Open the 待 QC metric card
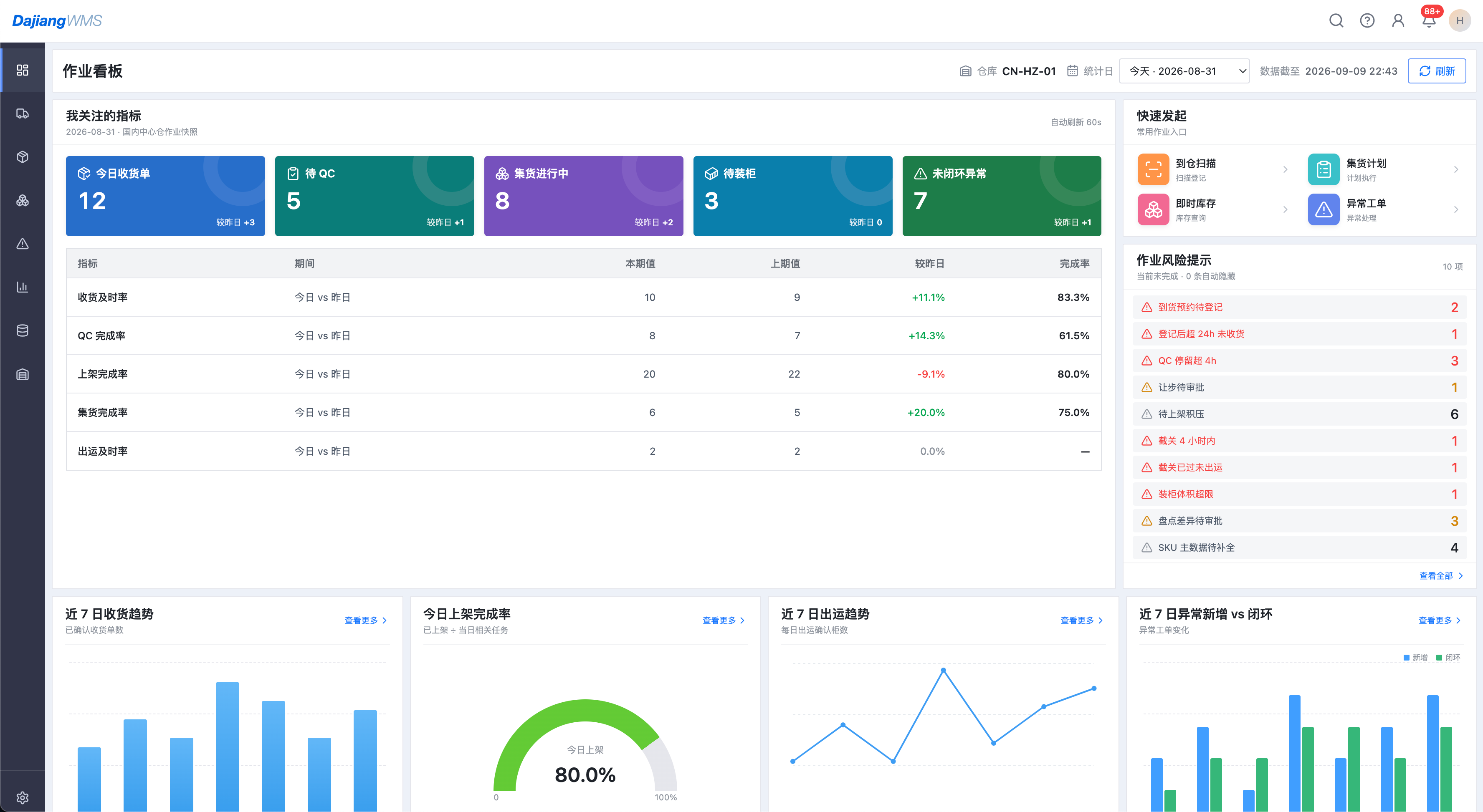Screen dimensions: 1483x812 [x=375, y=196]
